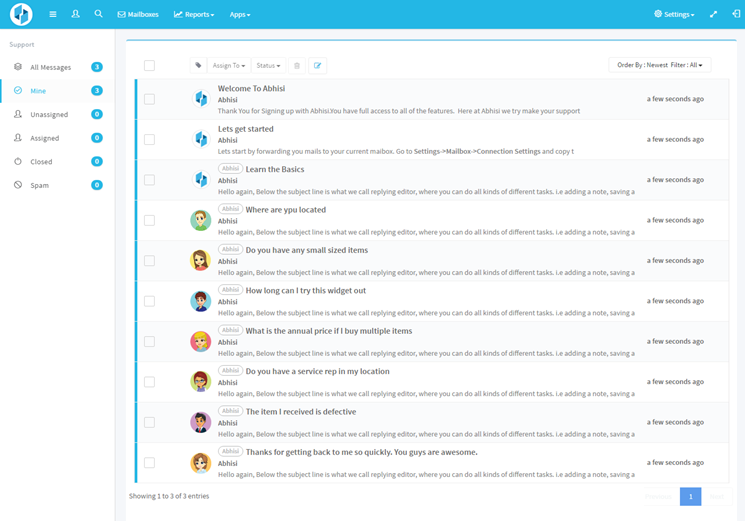745x521 pixels.
Task: Check the Thanks for getting back checkbox
Action: 149,463
